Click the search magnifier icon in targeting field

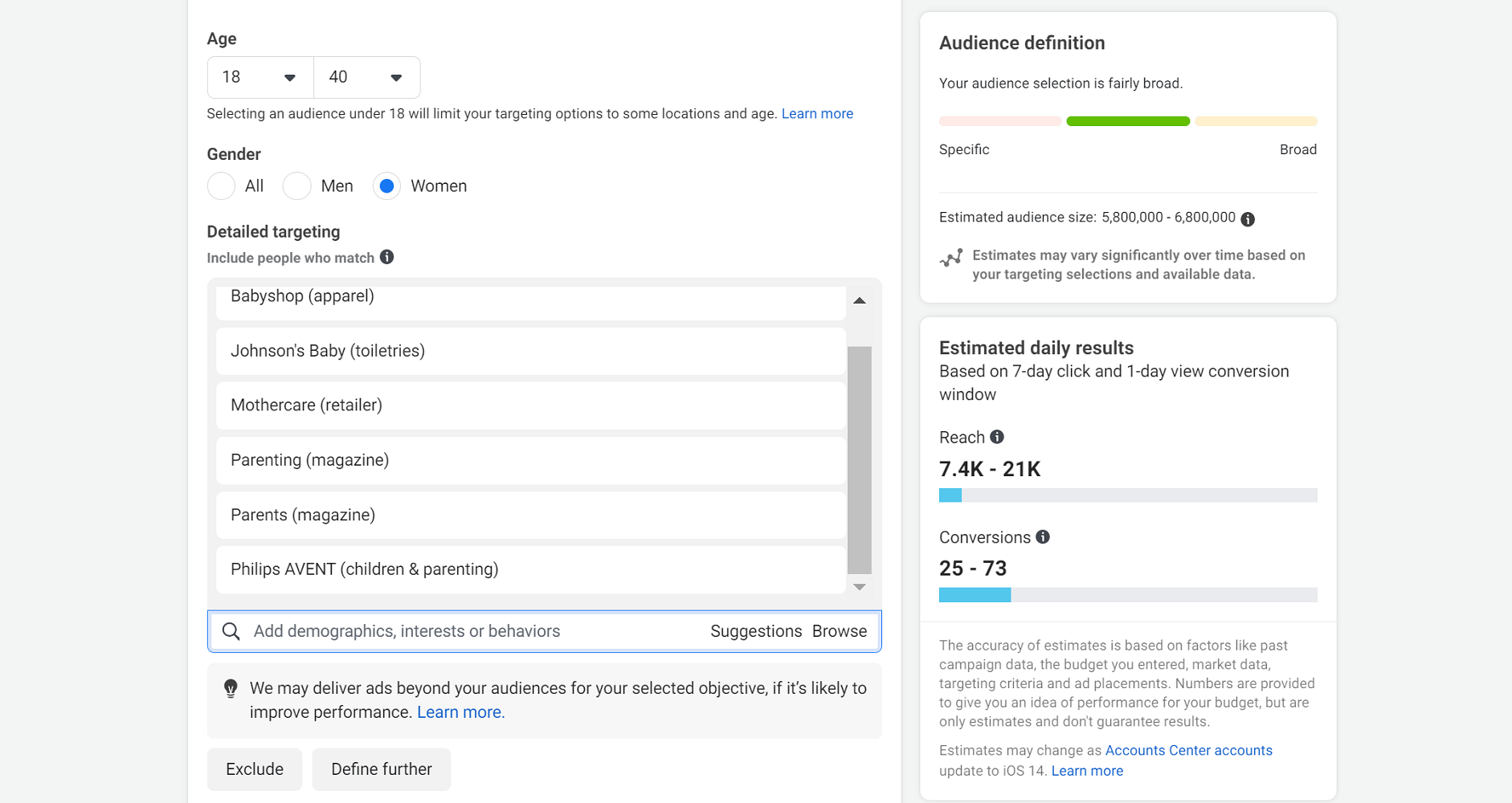[x=231, y=631]
